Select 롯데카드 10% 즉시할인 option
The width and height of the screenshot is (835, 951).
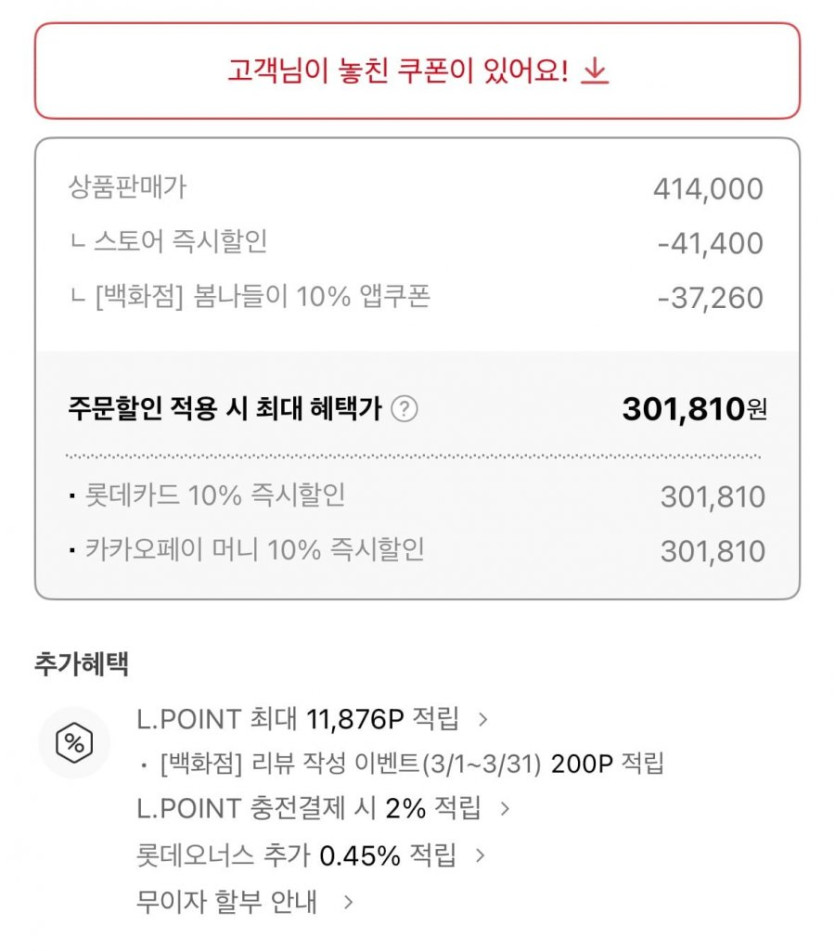(214, 496)
